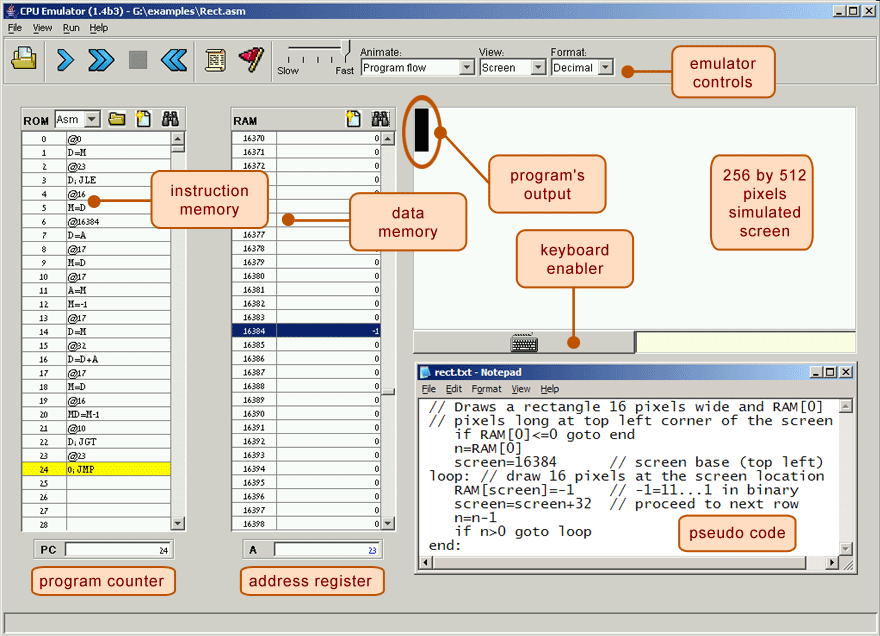The width and height of the screenshot is (880, 636).
Task: Click the Load Program folder icon in the toolbar
Action: (24, 60)
